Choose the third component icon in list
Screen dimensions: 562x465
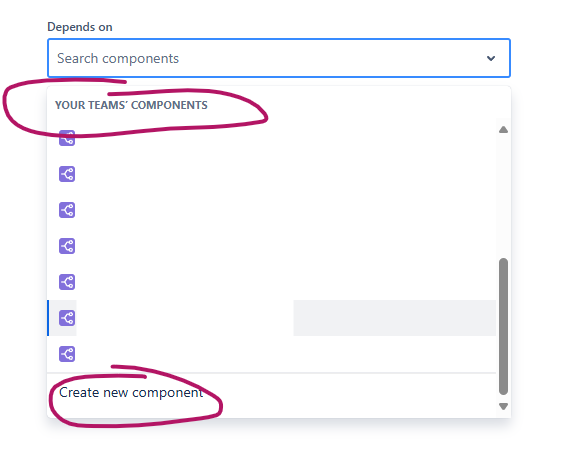(67, 210)
